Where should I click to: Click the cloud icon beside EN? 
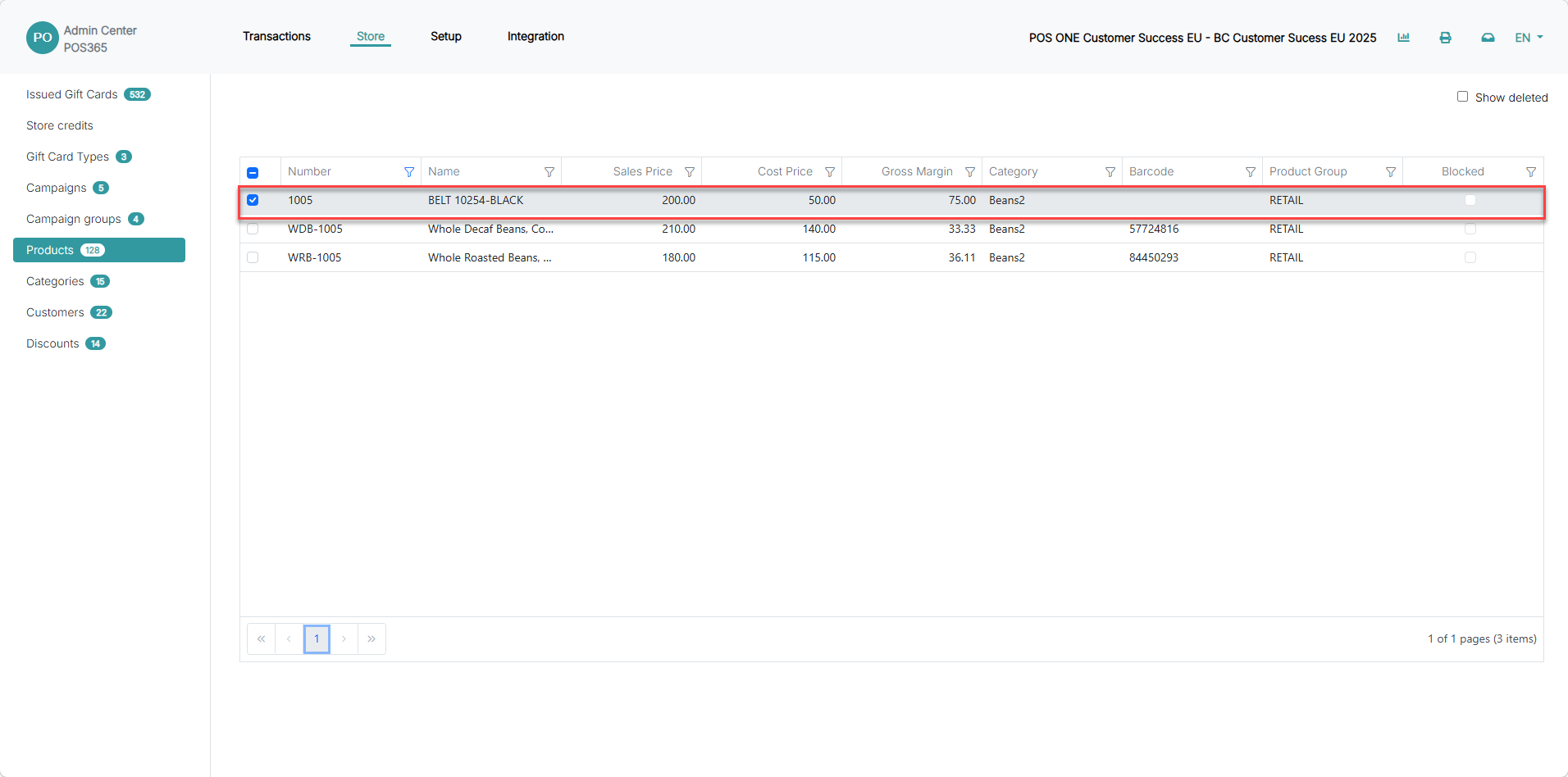pos(1488,38)
